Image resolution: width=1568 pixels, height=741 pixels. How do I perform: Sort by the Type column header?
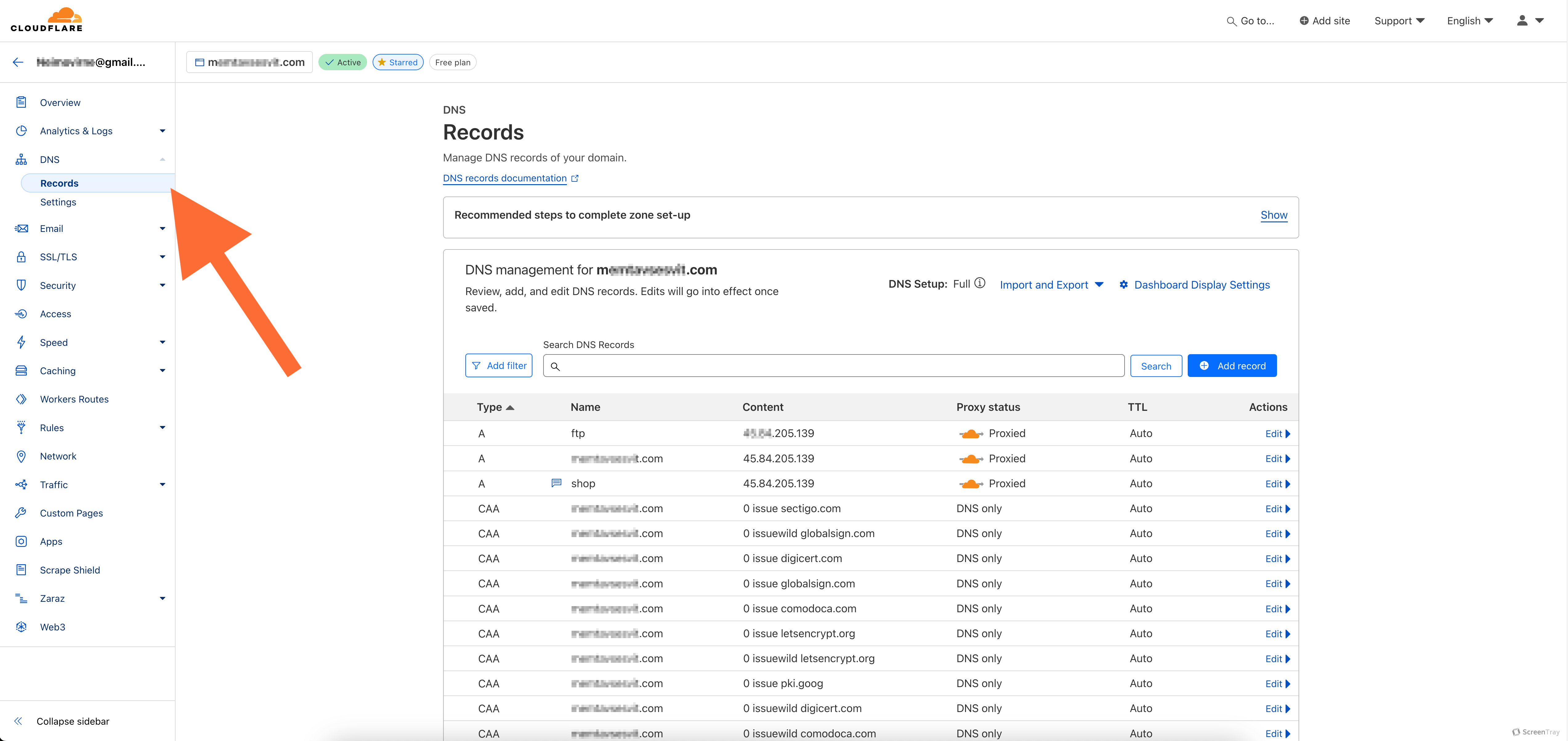click(x=495, y=407)
